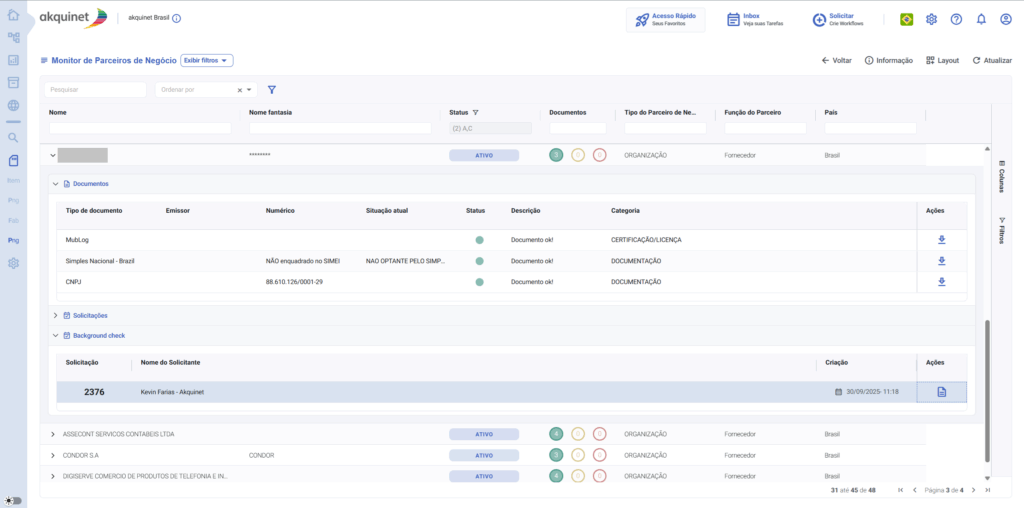The height and width of the screenshot is (508, 1024).
Task: Expand the CONDOR S.A row
Action: 53,455
